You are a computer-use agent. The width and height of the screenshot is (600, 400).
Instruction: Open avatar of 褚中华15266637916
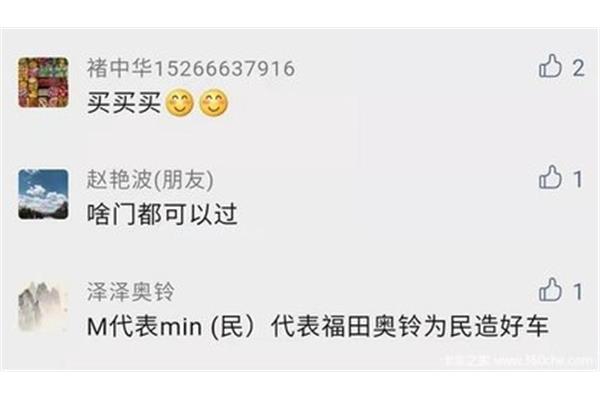[x=43, y=82]
